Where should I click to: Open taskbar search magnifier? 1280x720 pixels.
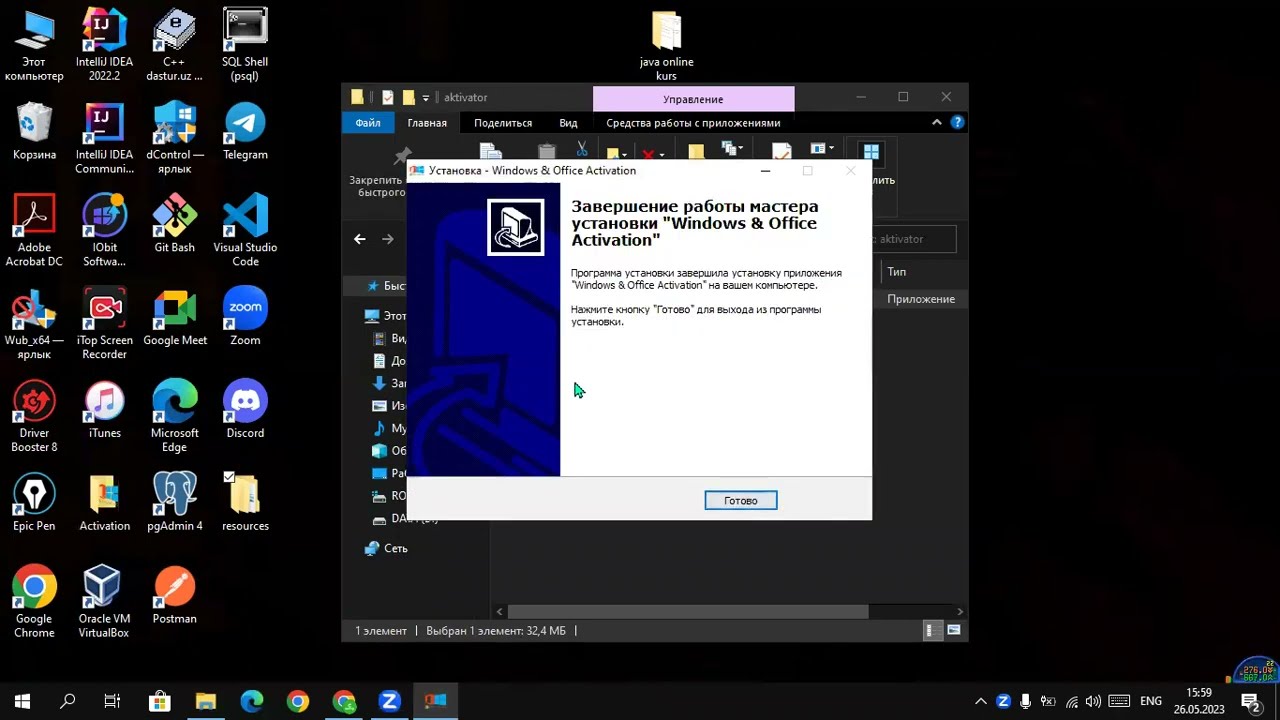pos(68,701)
